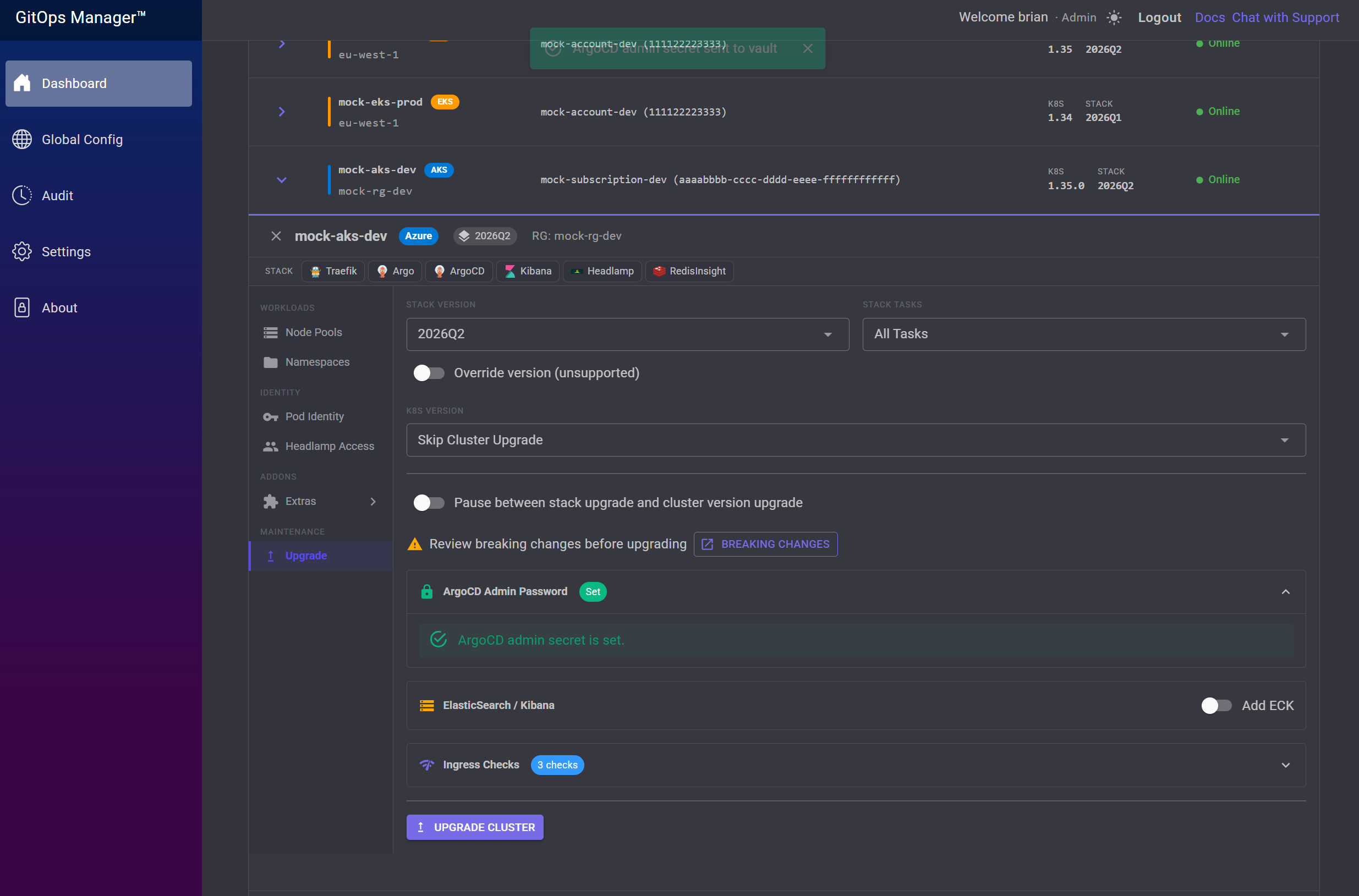
Task: Click the Online status of mock-eks-prod
Action: (1218, 112)
